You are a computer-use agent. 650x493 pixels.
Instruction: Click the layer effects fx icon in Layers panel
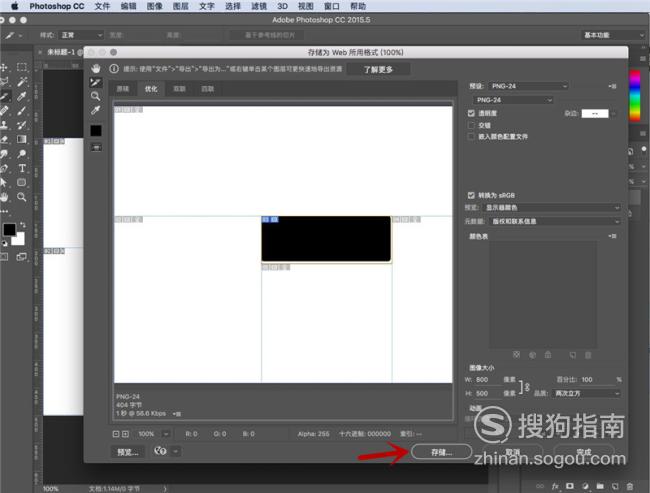pyautogui.click(x=555, y=486)
